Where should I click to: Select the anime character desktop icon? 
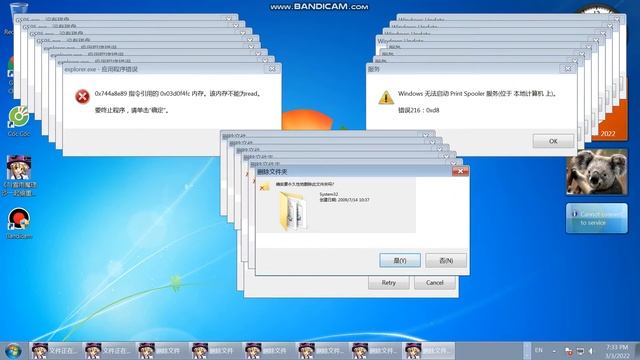click(19, 176)
